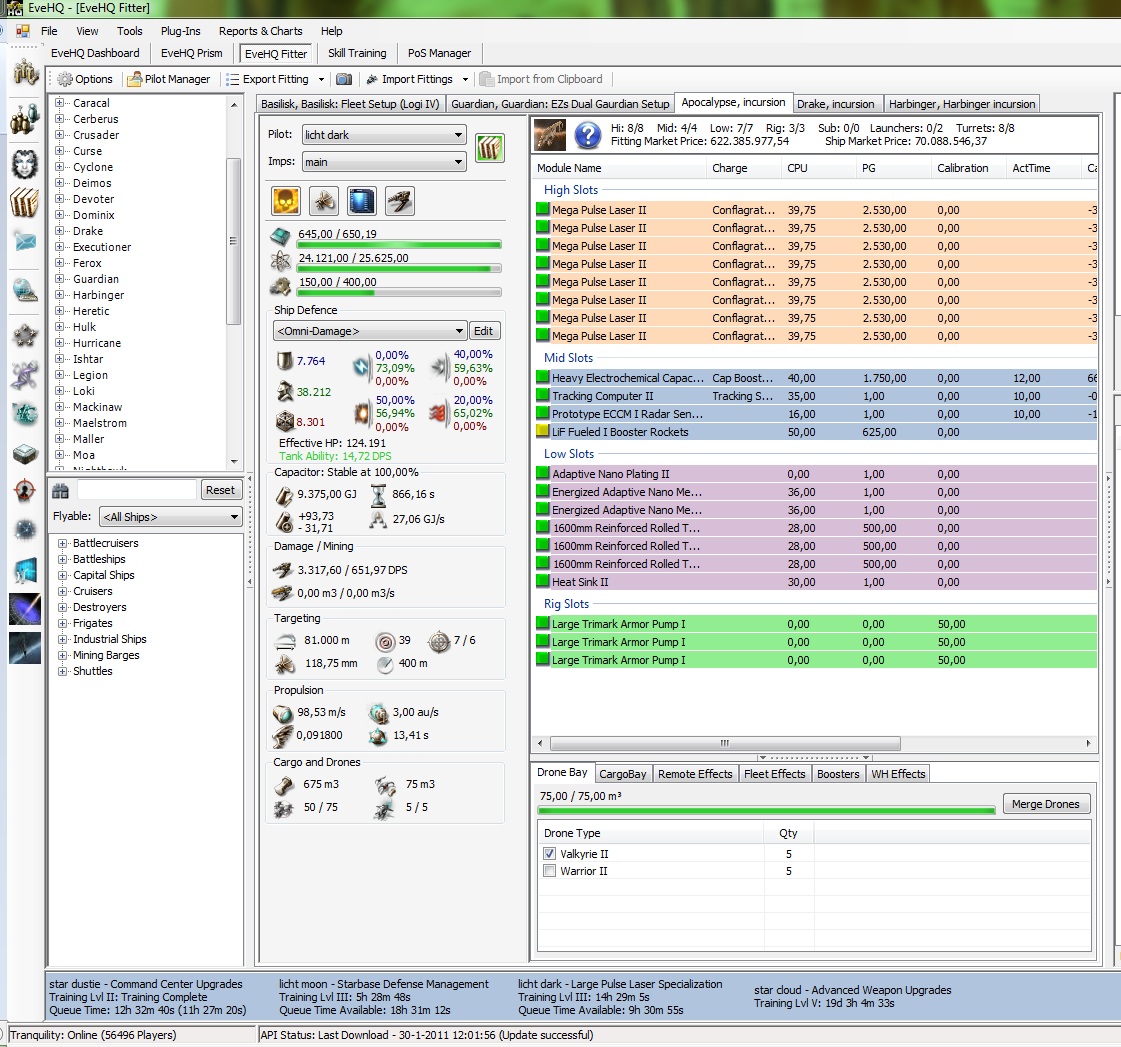Click the Pilot Manager button

[169, 79]
